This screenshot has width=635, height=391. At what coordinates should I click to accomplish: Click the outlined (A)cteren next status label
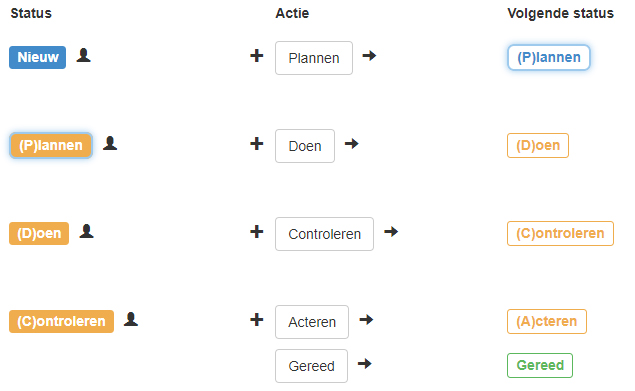click(547, 321)
